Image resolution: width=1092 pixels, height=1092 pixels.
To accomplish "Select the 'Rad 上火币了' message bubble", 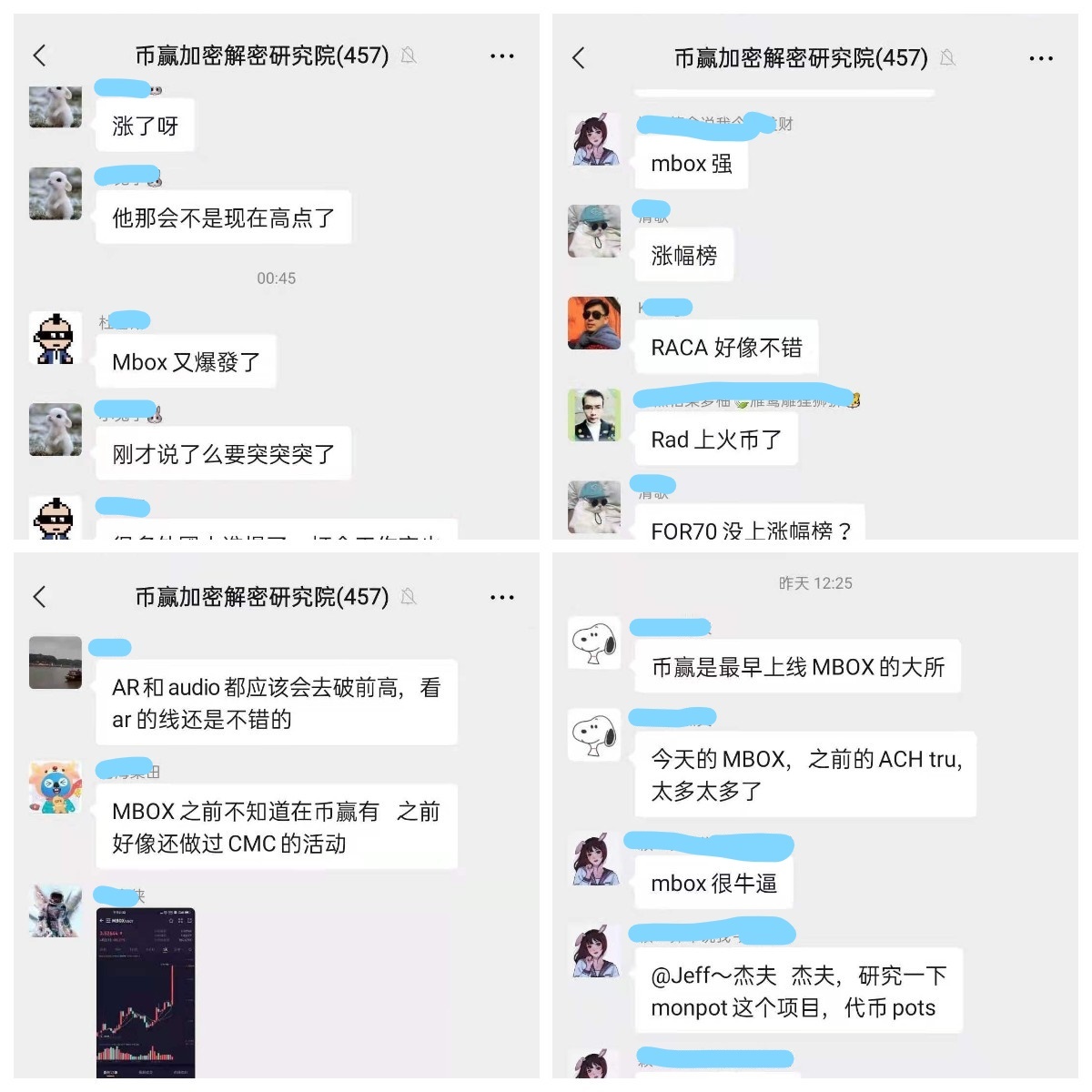I will (x=716, y=440).
